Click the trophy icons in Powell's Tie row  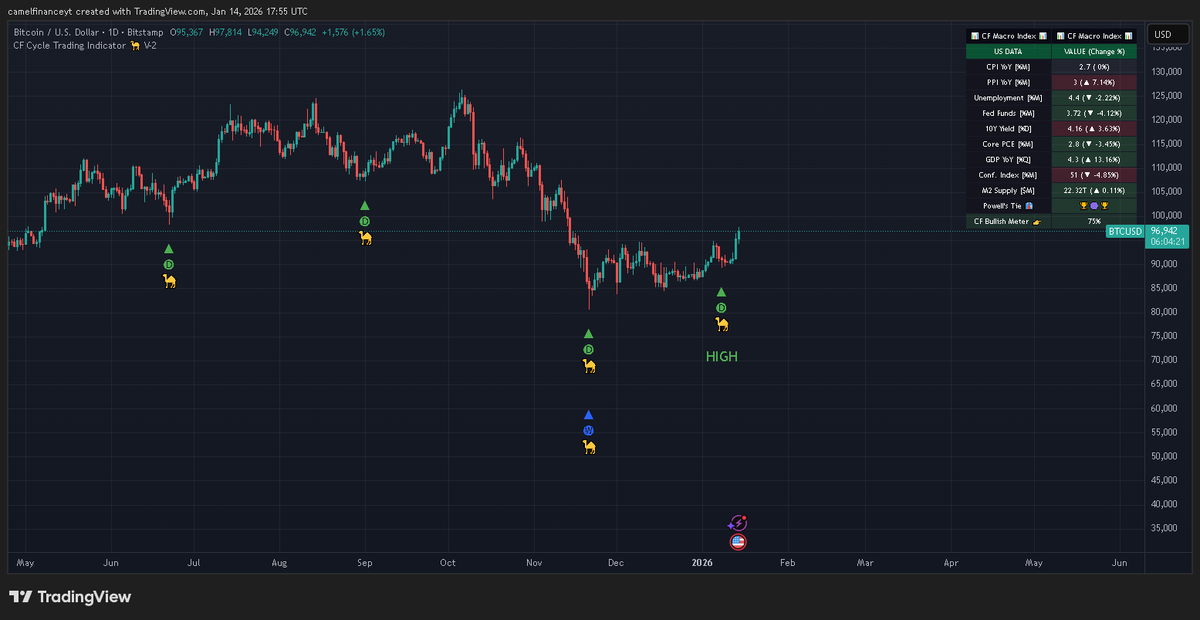click(1094, 205)
